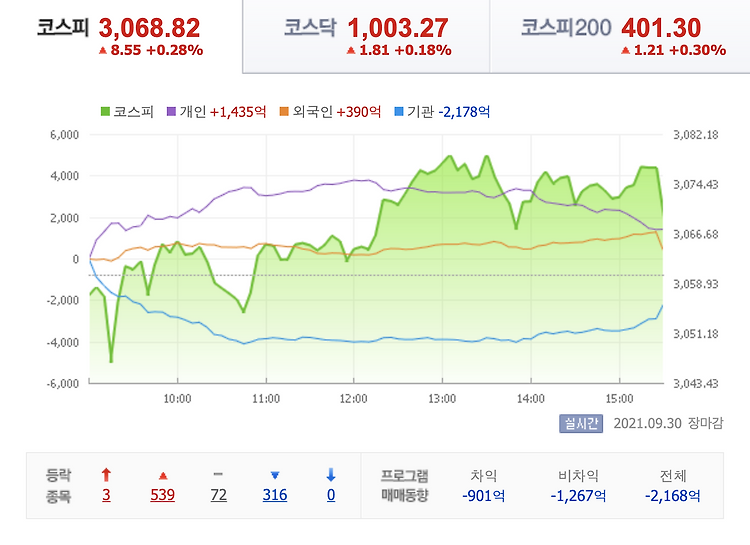Switch to the 코스닥 tab
The height and width of the screenshot is (545, 750).
coord(366,36)
